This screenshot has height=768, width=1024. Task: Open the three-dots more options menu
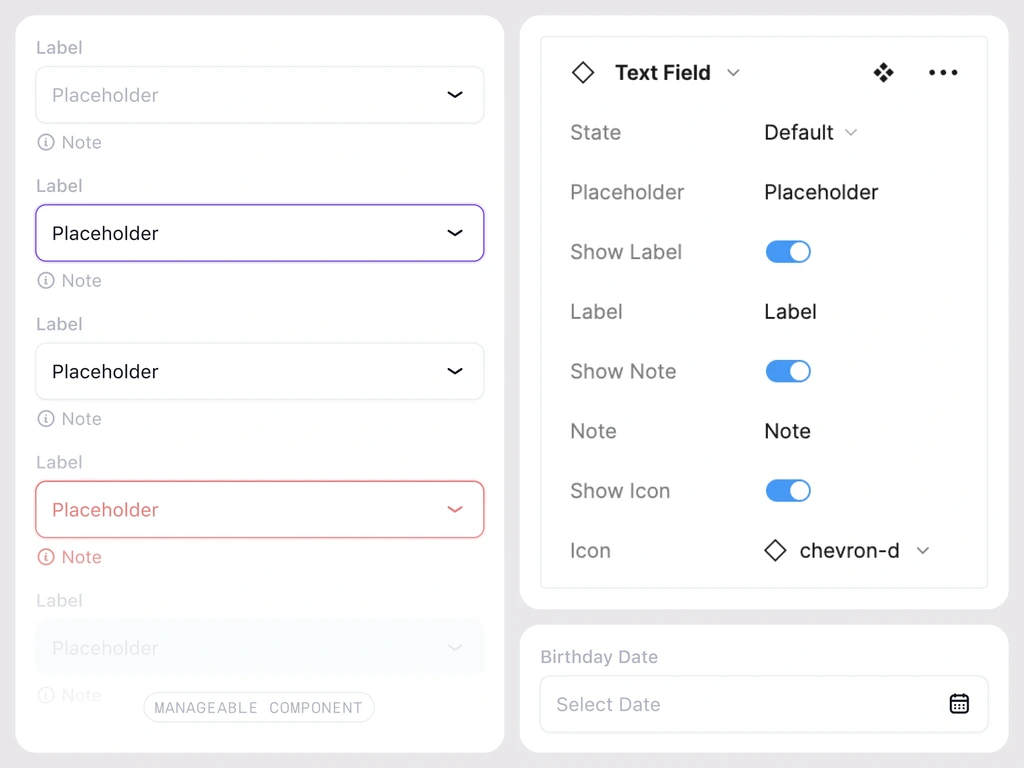(x=943, y=72)
